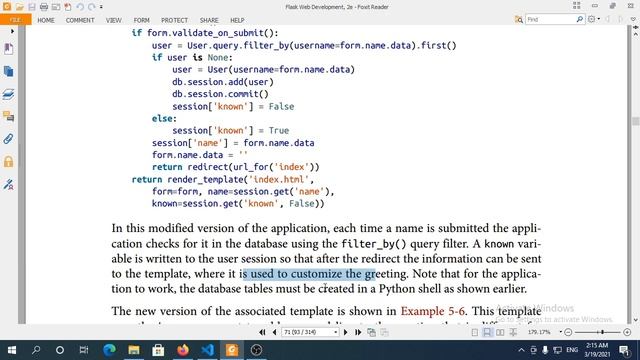Image resolution: width=640 pixels, height=360 pixels.
Task: Expand the navigation panel arrow
Action: tap(12, 31)
